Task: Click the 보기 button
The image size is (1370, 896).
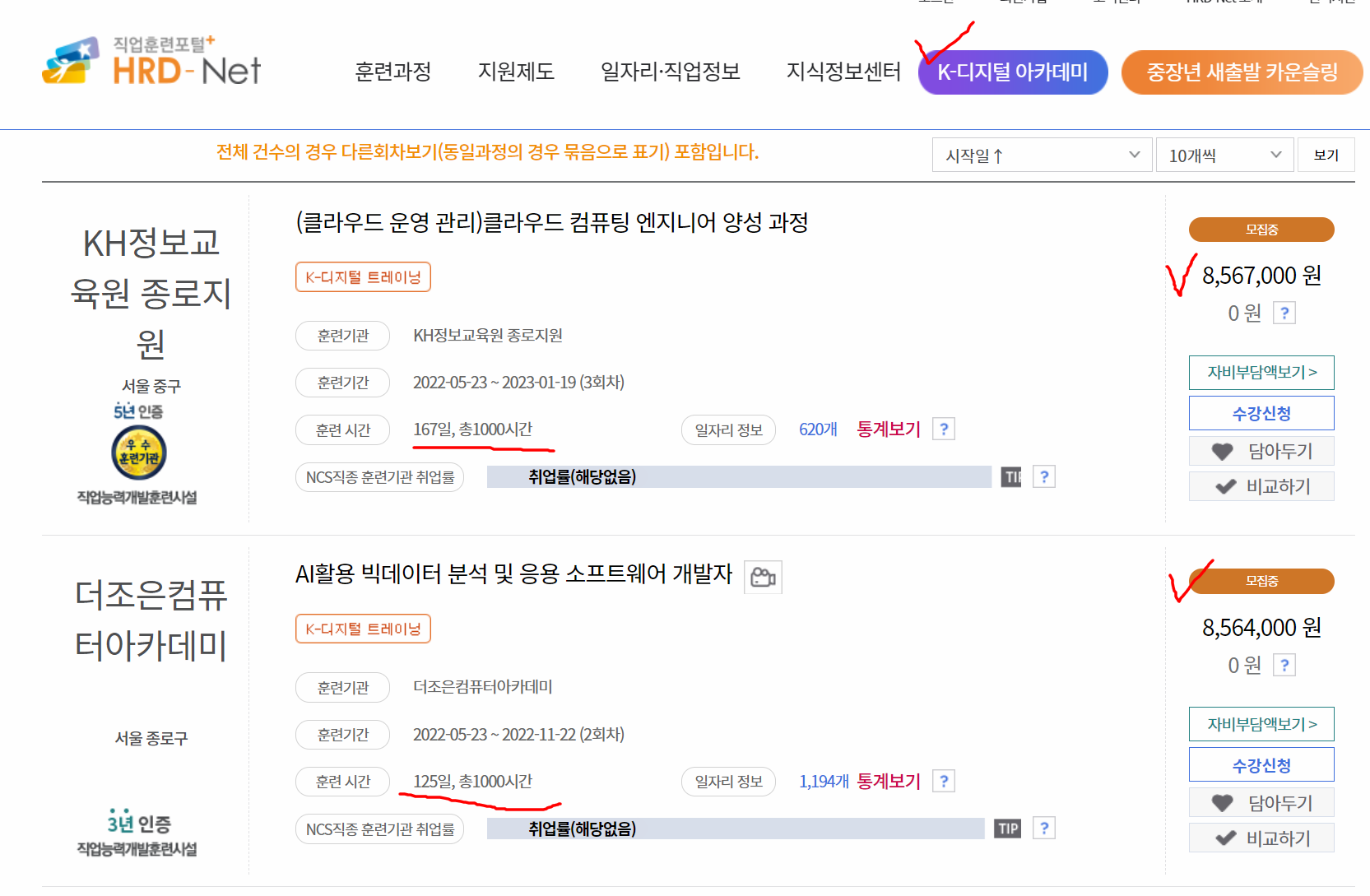Action: 1326,155
